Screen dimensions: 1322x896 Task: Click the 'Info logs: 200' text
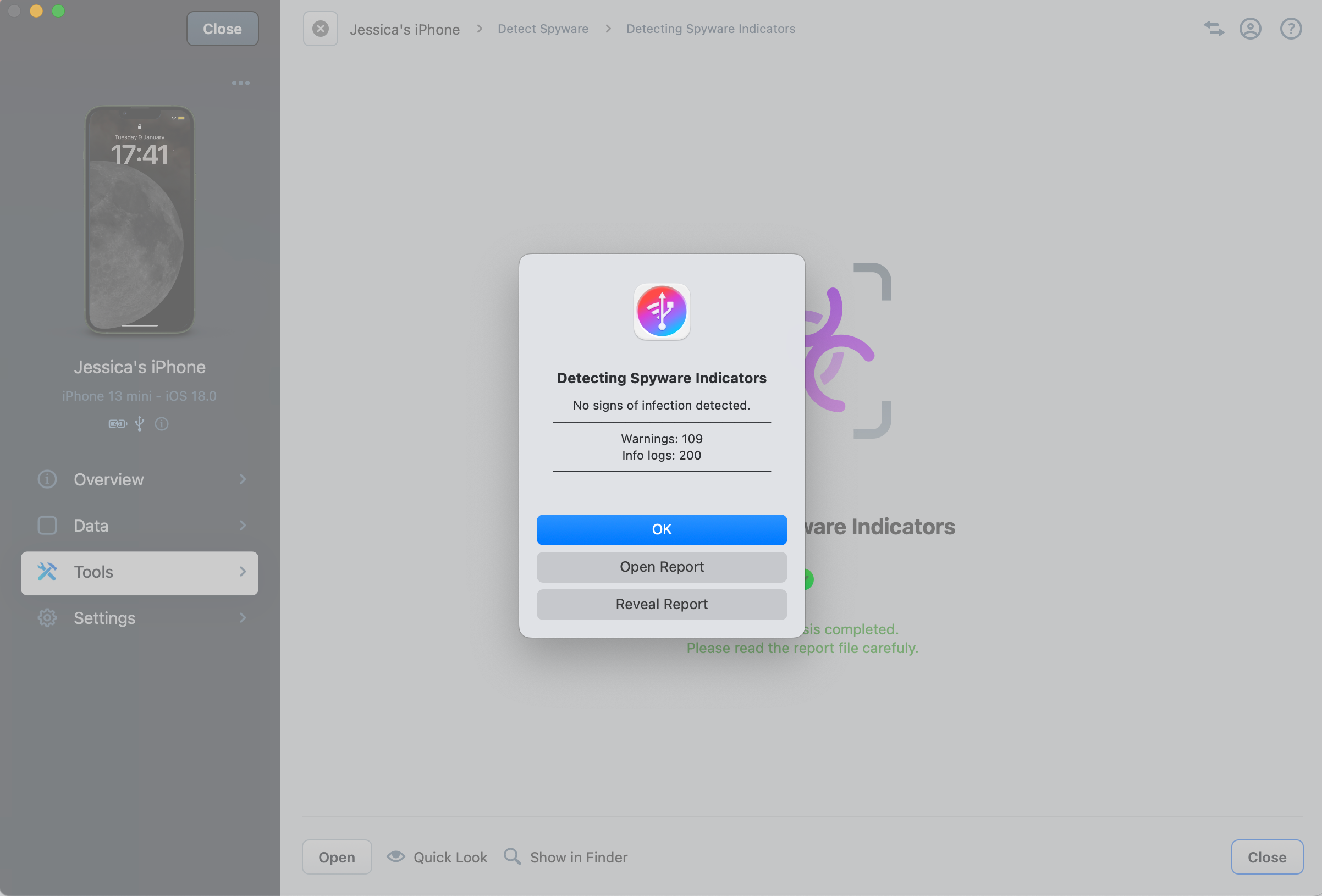pos(662,455)
